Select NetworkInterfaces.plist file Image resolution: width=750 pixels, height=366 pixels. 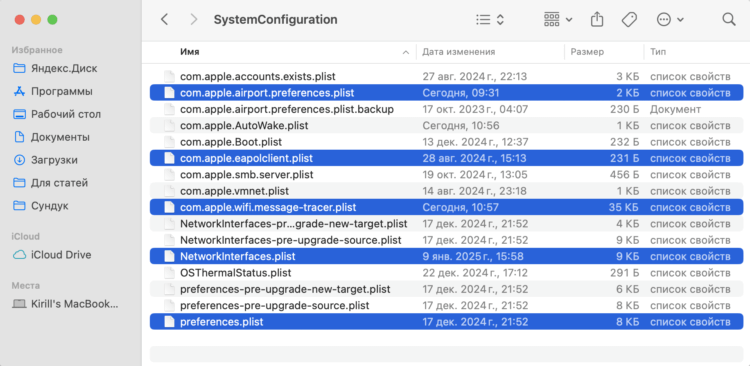point(446,256)
